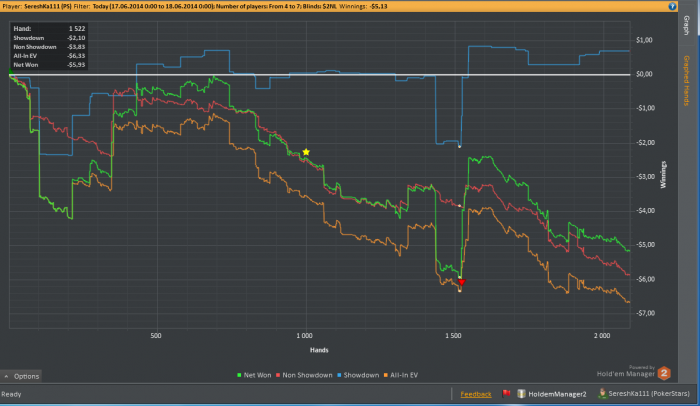700x406 pixels.
Task: Expand the Options panel
Action: tap(21, 376)
